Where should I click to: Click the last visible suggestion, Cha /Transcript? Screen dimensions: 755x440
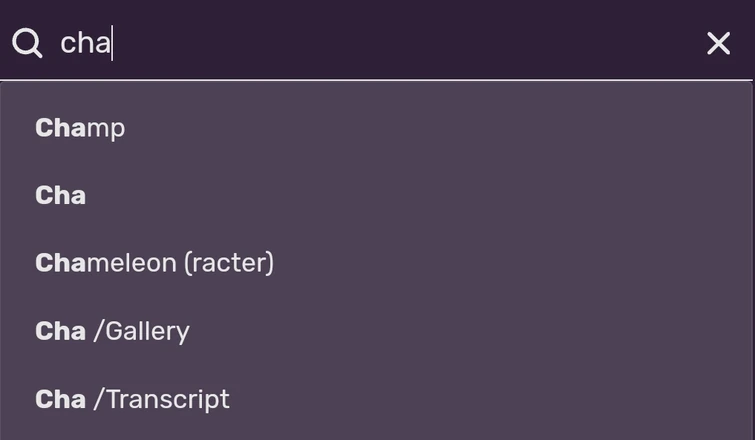pos(132,399)
